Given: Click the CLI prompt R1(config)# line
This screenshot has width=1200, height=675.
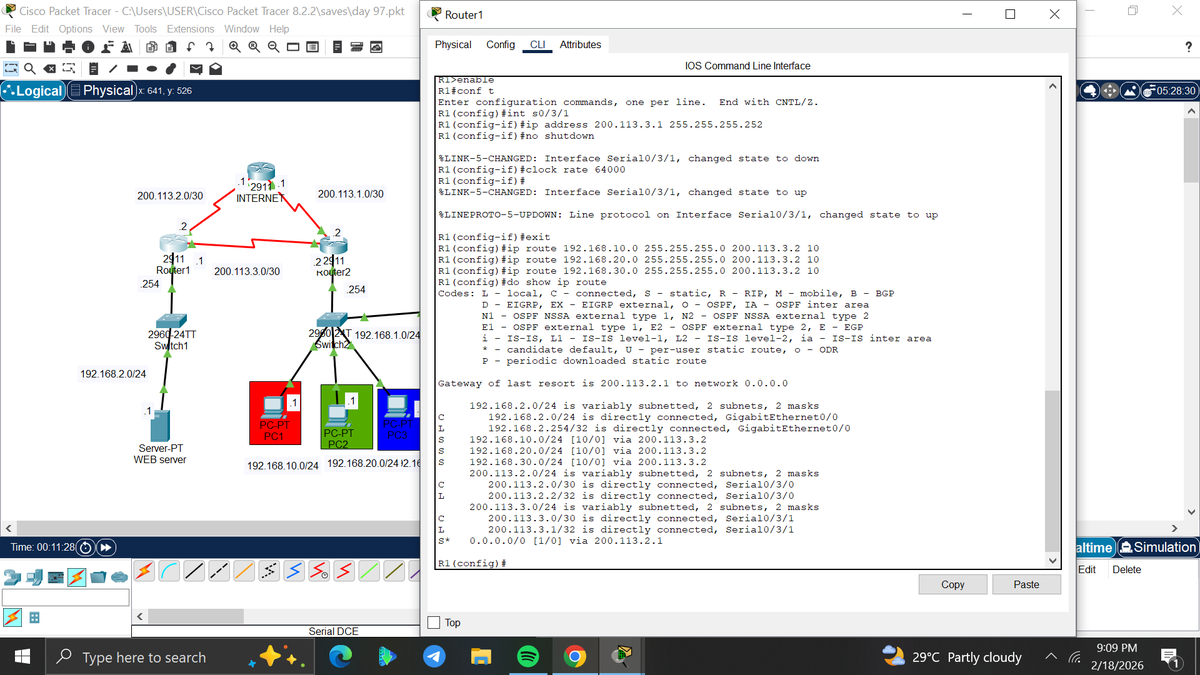Looking at the screenshot, I should 472,564.
